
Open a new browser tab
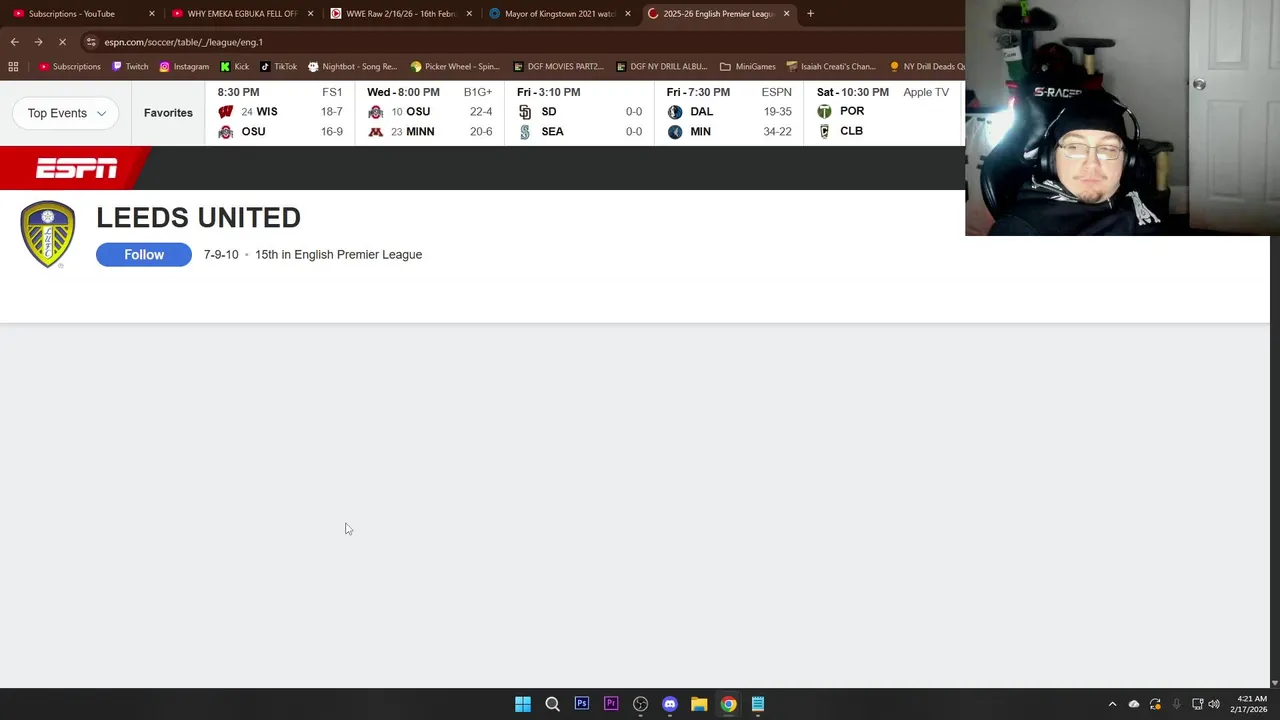tap(810, 14)
